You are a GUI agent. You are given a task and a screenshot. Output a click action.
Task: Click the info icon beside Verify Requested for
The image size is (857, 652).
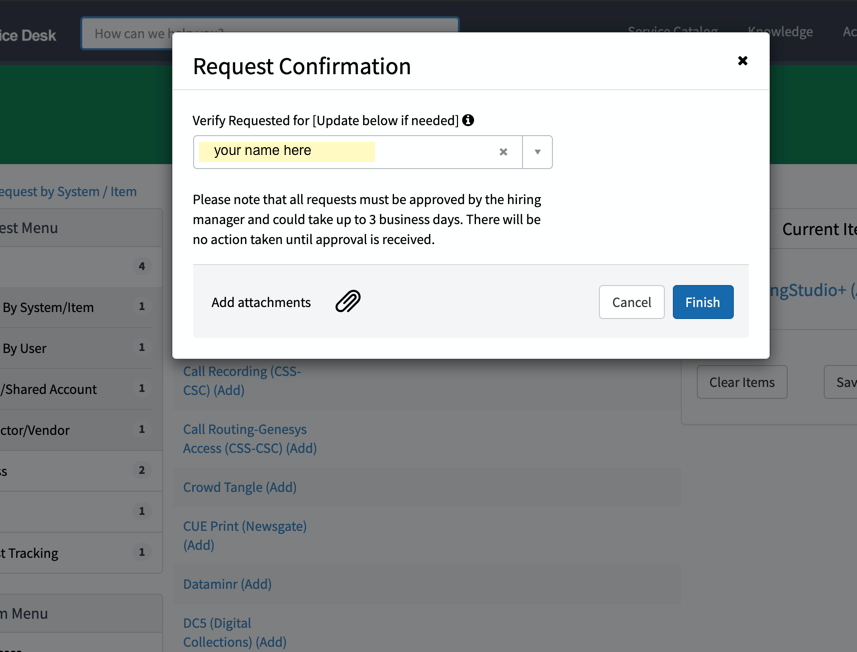pos(468,120)
